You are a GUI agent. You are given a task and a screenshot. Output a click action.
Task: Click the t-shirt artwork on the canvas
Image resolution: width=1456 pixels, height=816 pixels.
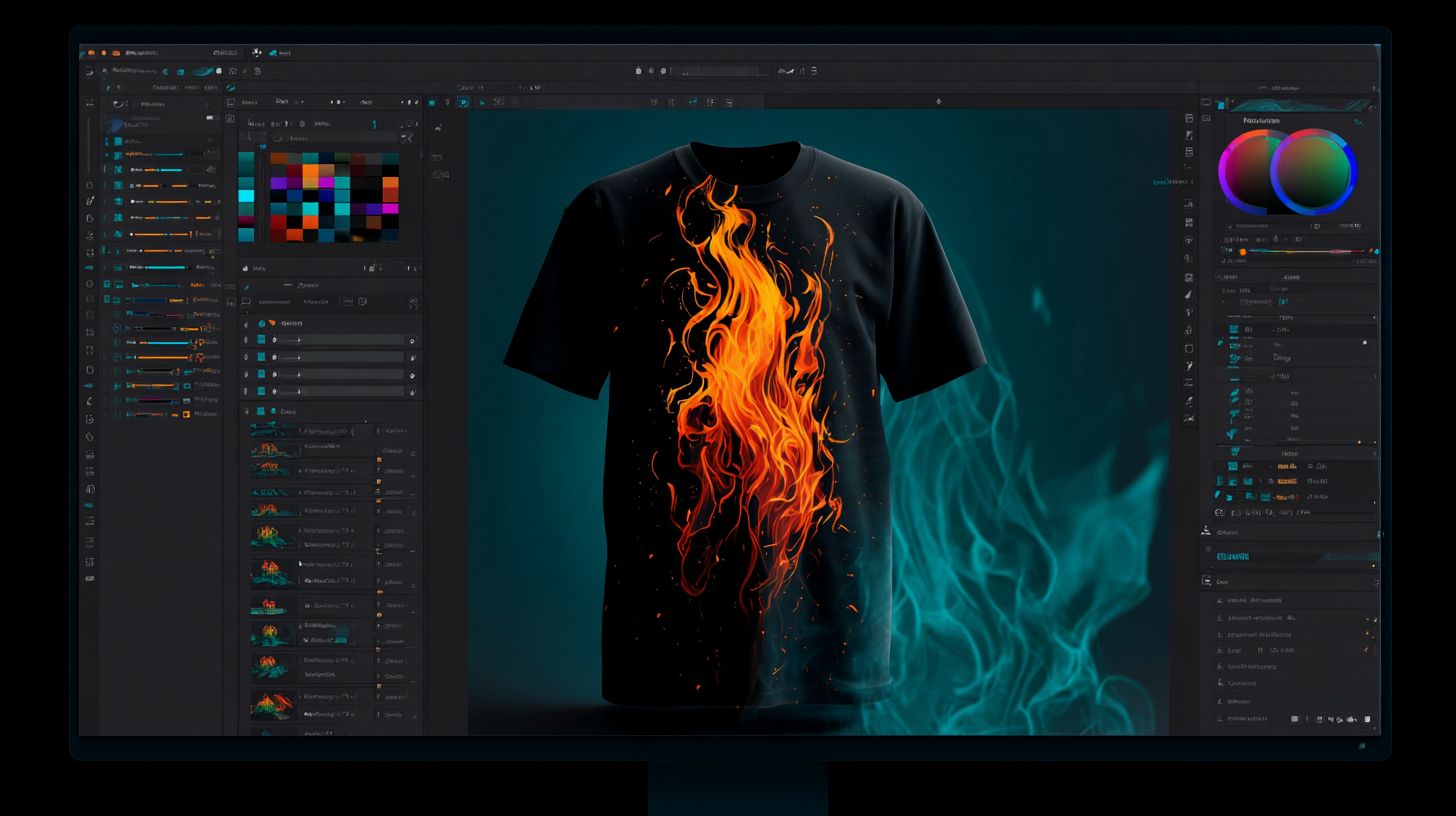[x=745, y=420]
